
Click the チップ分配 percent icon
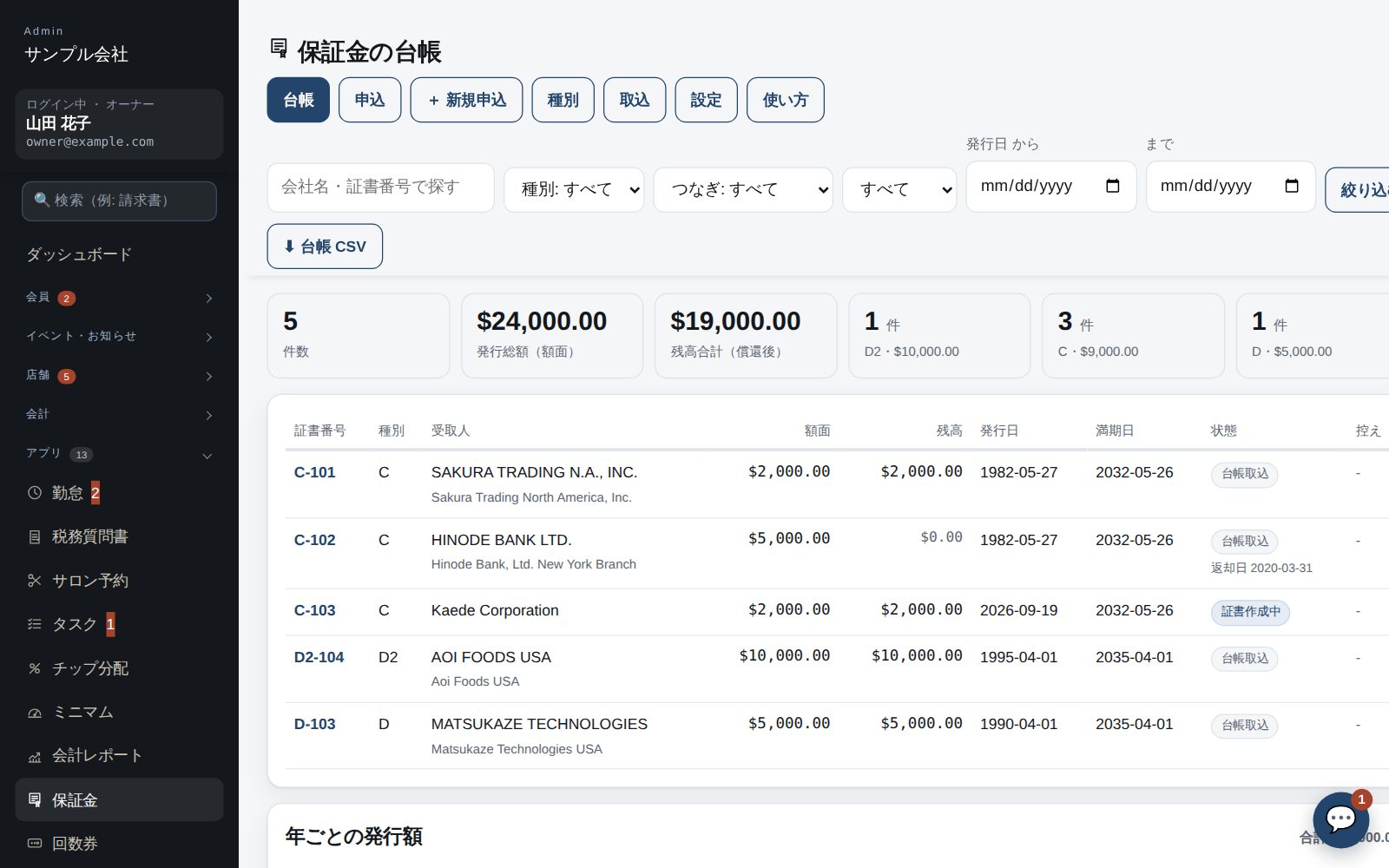35,668
